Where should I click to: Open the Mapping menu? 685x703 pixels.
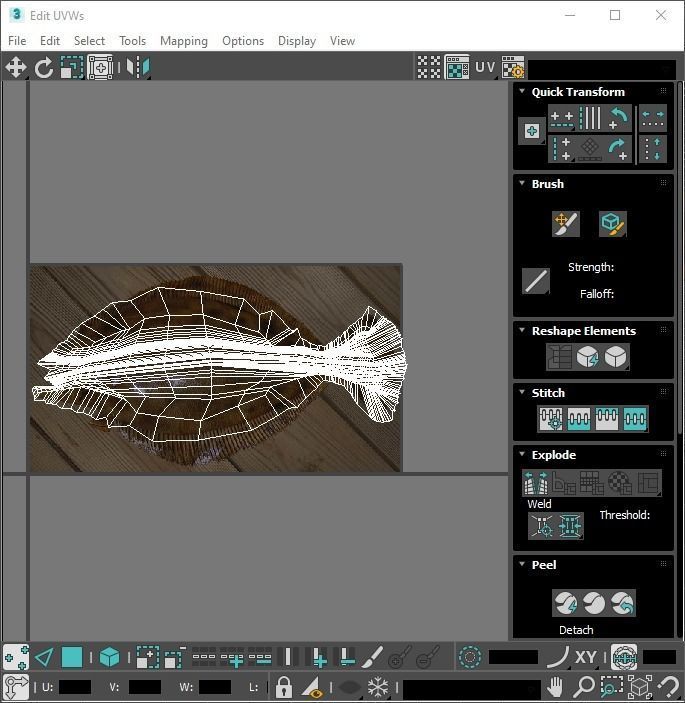point(184,41)
